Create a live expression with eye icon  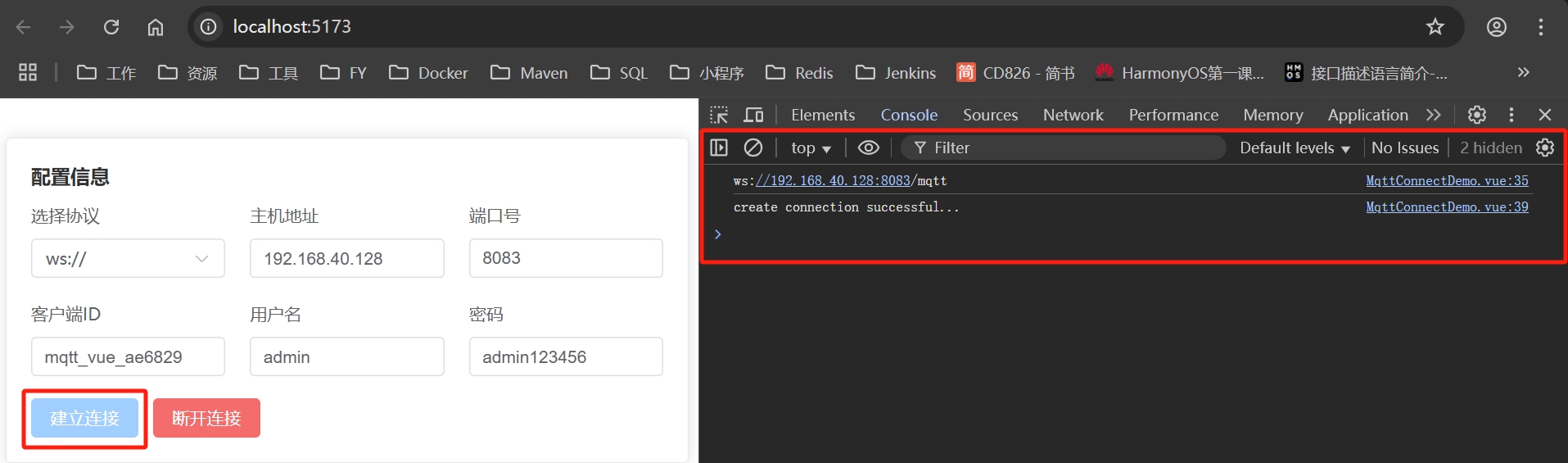point(869,148)
